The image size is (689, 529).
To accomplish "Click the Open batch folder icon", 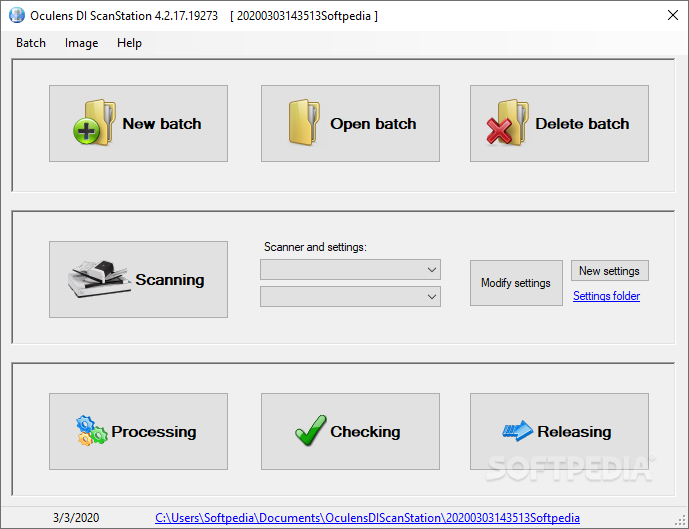I will click(x=304, y=123).
